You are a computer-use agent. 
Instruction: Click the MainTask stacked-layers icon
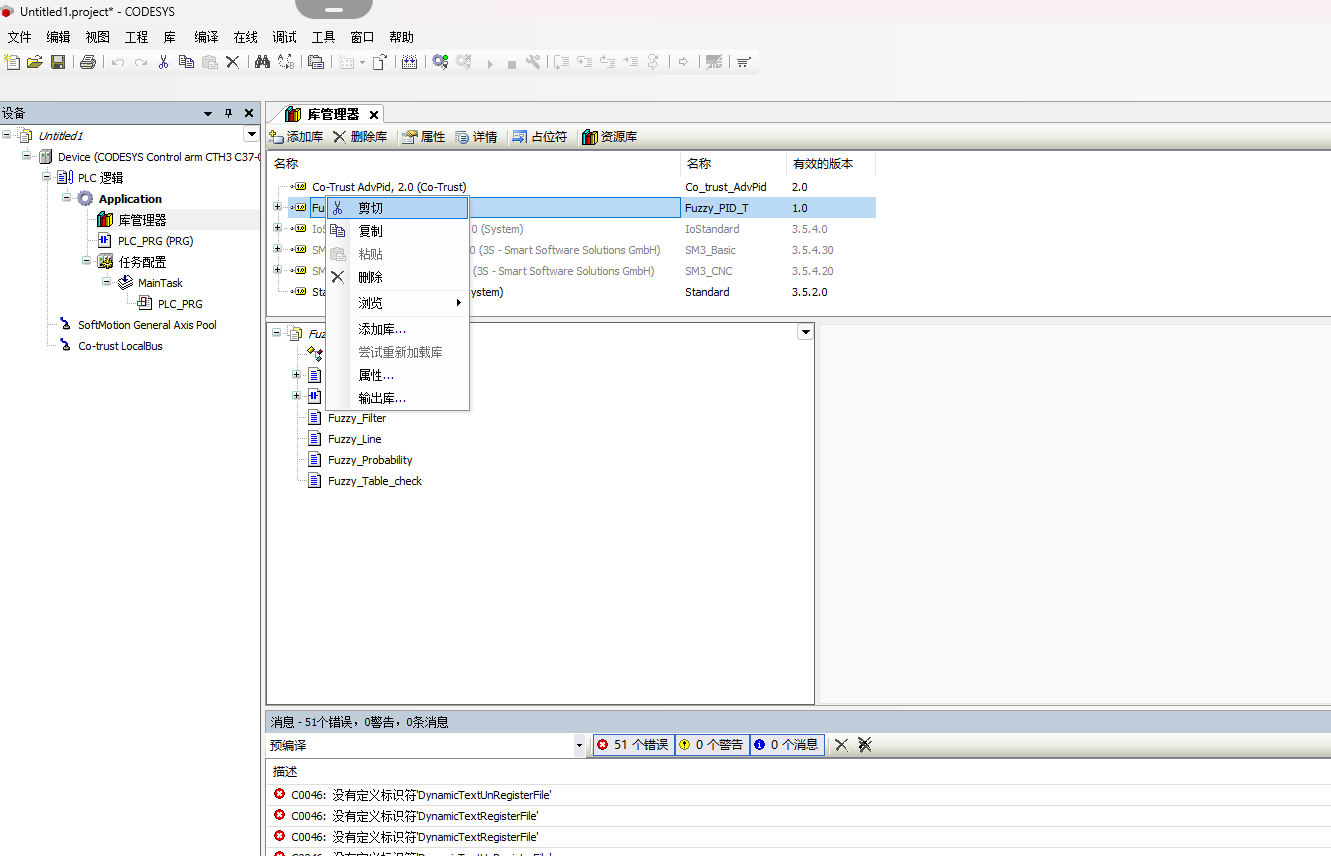[x=125, y=283]
